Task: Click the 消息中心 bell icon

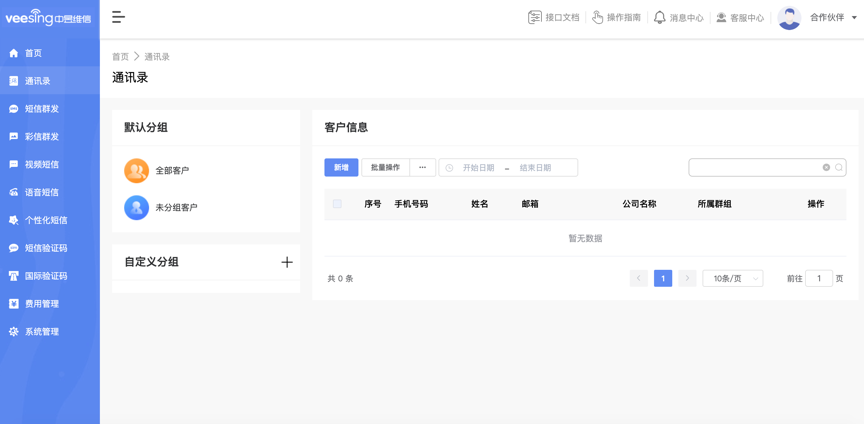Action: (660, 18)
